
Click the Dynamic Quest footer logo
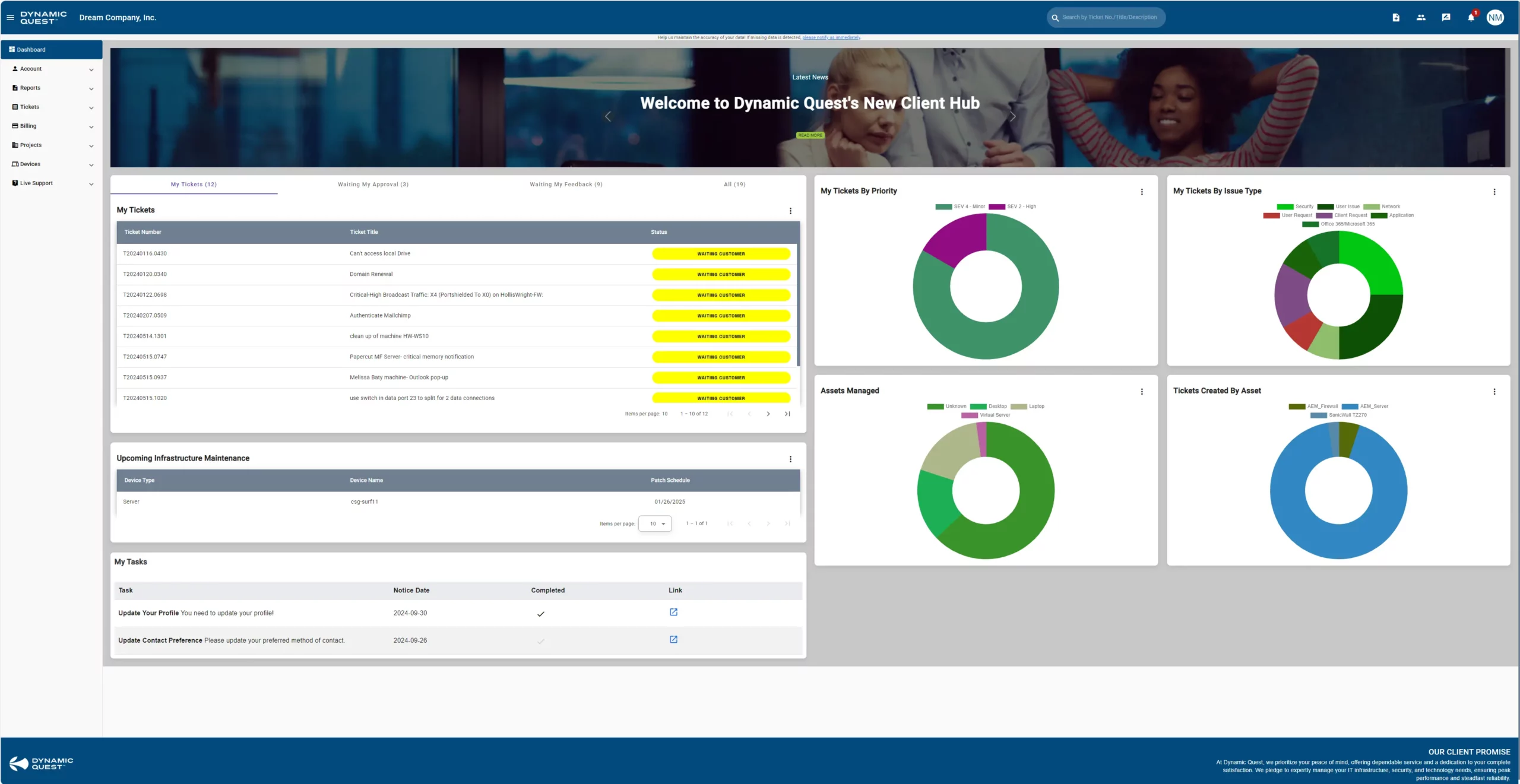pyautogui.click(x=41, y=763)
